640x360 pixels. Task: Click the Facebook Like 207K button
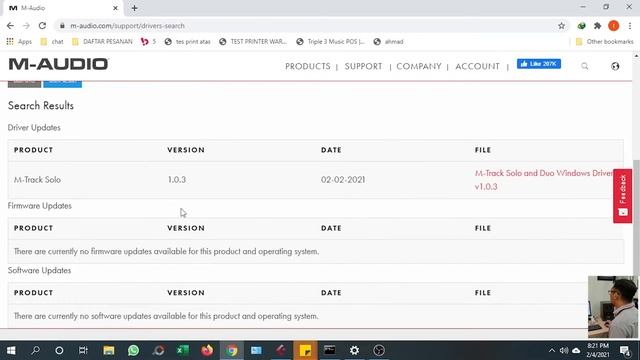[x=539, y=64]
